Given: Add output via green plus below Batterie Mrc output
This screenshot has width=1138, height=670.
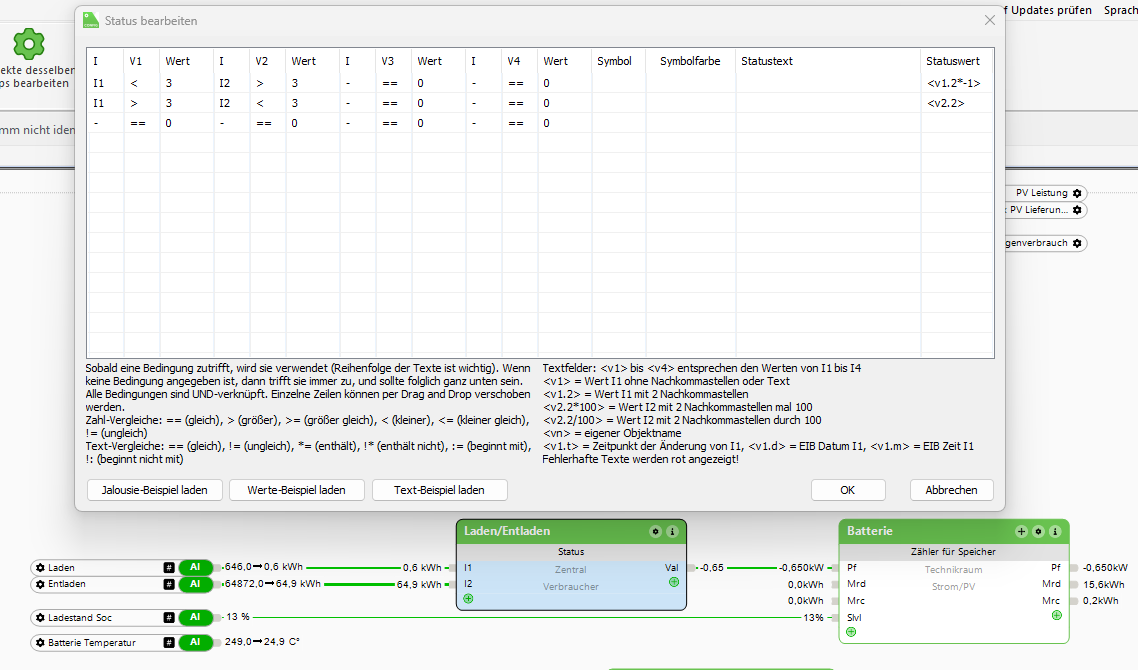Looking at the screenshot, I should tap(1056, 615).
